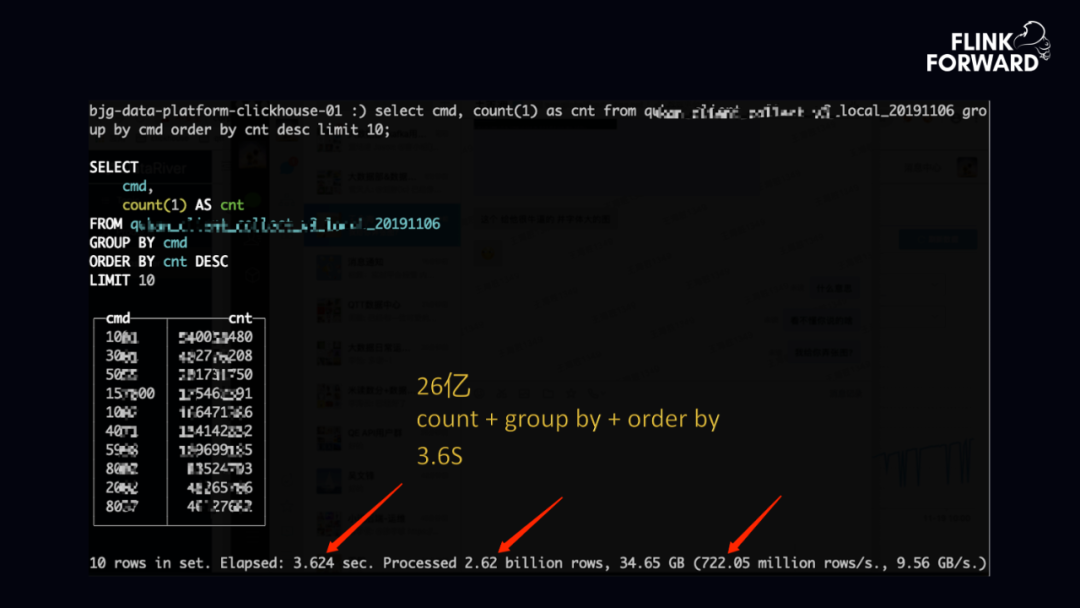The height and width of the screenshot is (608, 1080).
Task: Click the cmd column header
Action: 118,318
